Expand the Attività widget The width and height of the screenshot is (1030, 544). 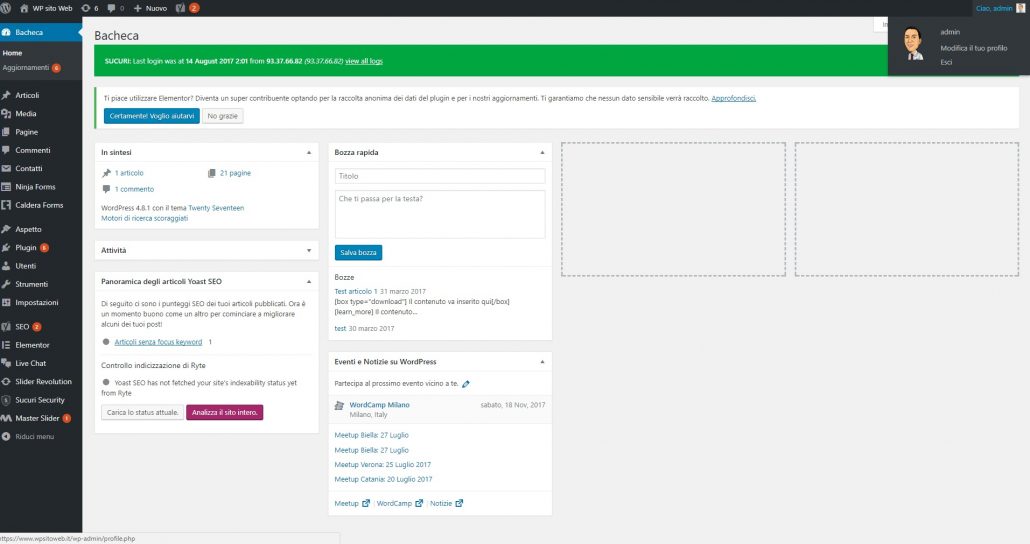point(309,250)
